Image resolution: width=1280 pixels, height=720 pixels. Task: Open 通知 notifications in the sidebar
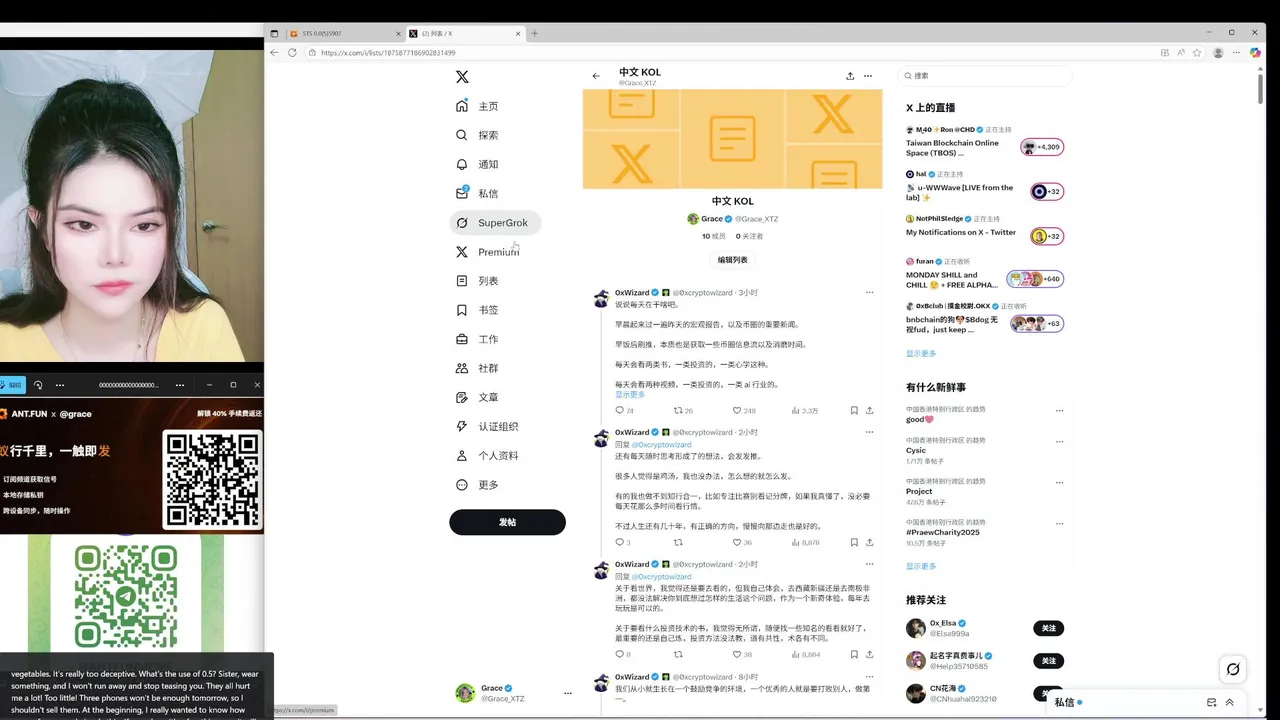coord(477,164)
